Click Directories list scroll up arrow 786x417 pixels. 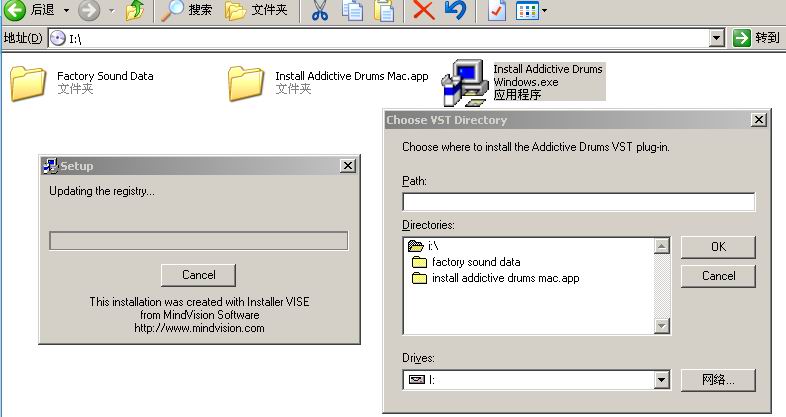point(662,246)
